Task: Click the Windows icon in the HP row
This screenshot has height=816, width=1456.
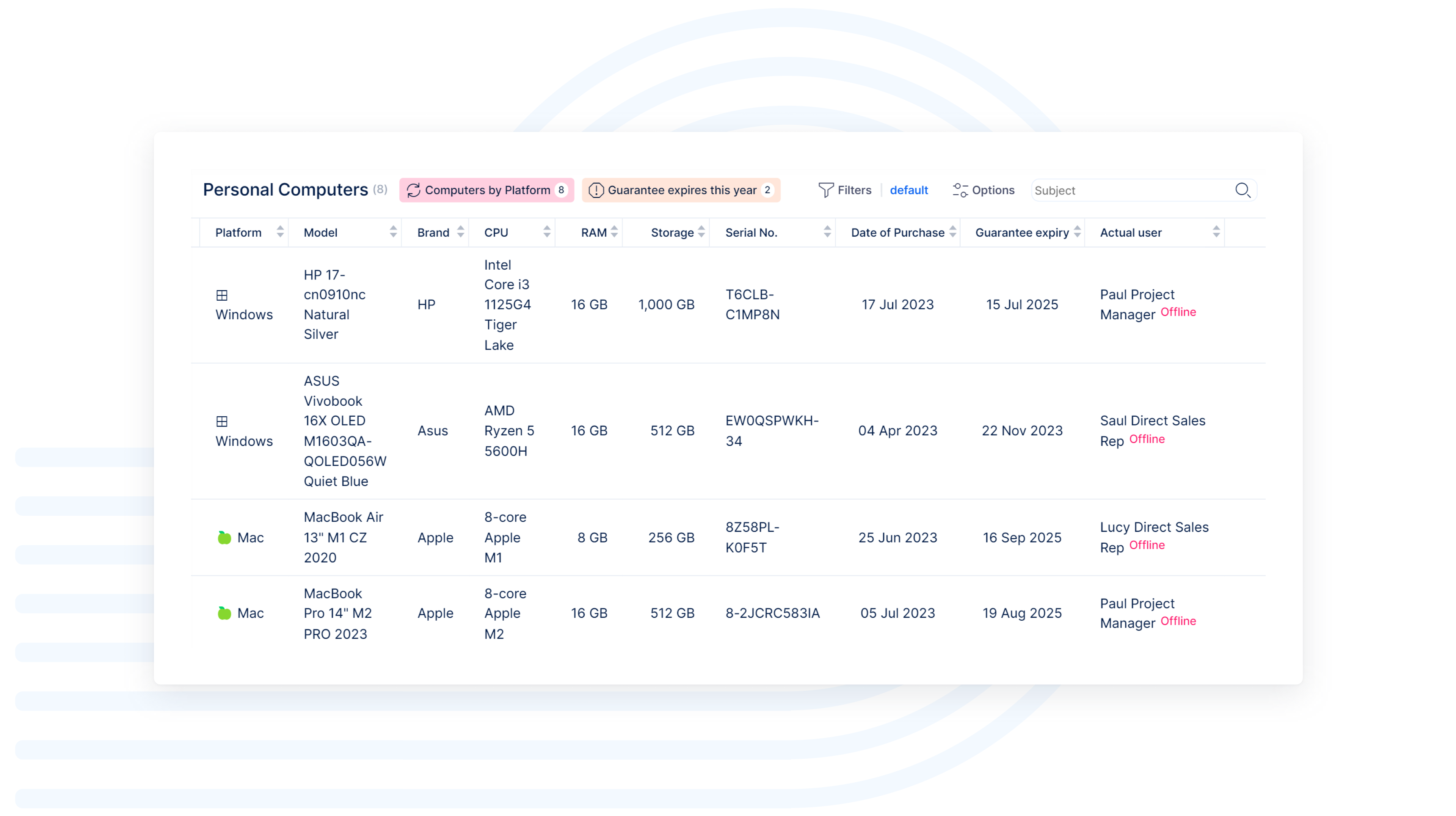Action: click(221, 295)
